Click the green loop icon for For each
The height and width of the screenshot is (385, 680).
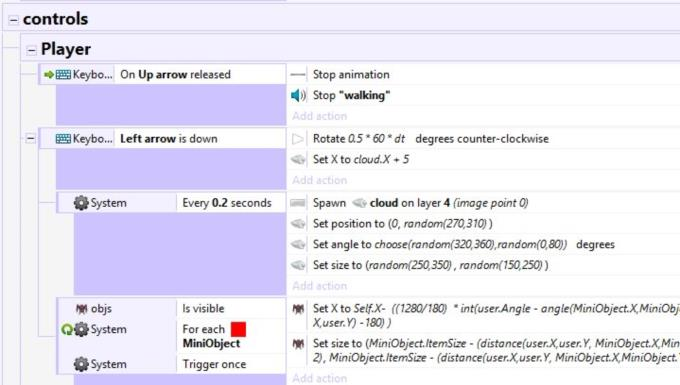(x=66, y=330)
